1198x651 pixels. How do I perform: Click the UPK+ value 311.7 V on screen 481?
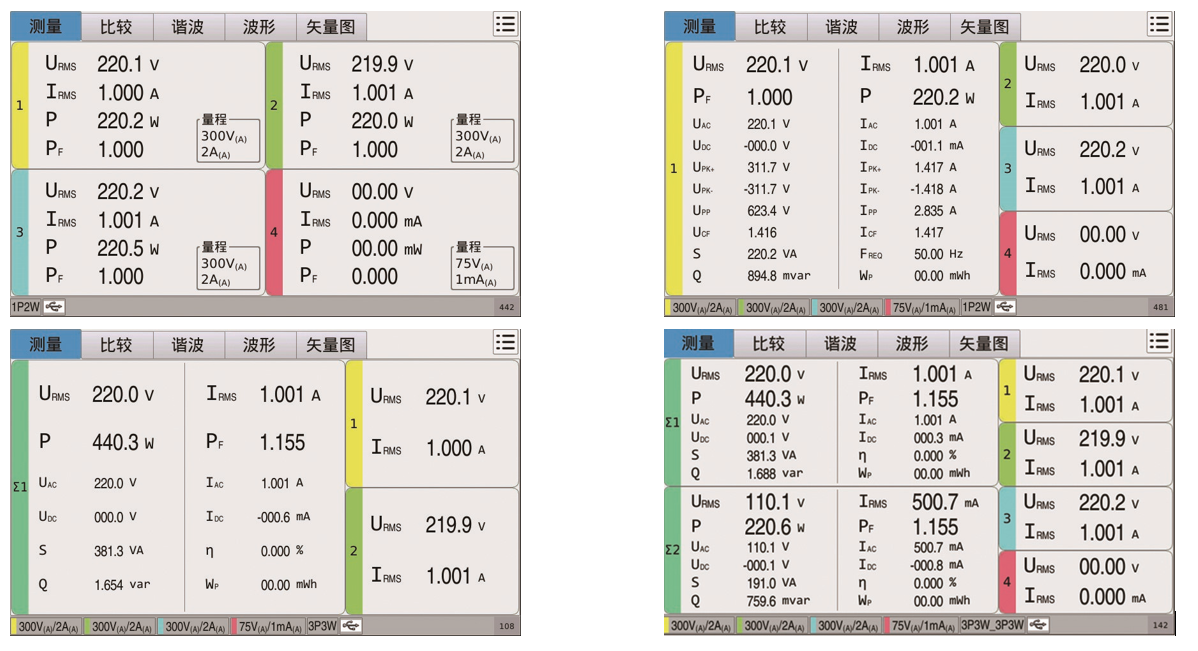pos(769,167)
